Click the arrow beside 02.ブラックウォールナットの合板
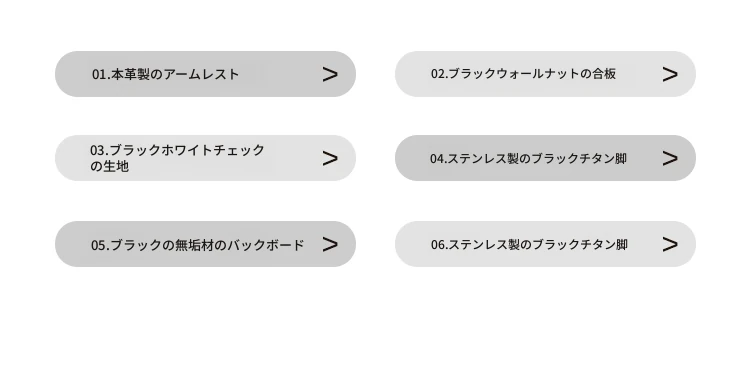Image resolution: width=750 pixels, height=372 pixels. [670, 74]
